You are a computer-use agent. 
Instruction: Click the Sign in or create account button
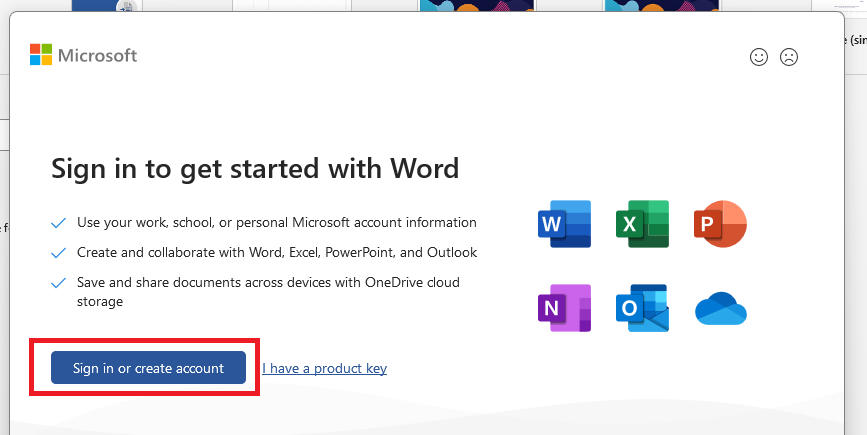coord(148,368)
